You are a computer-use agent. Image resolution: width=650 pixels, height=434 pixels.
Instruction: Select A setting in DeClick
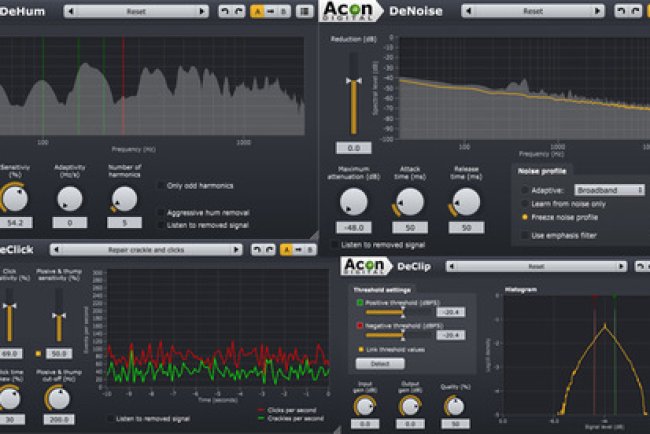point(286,250)
